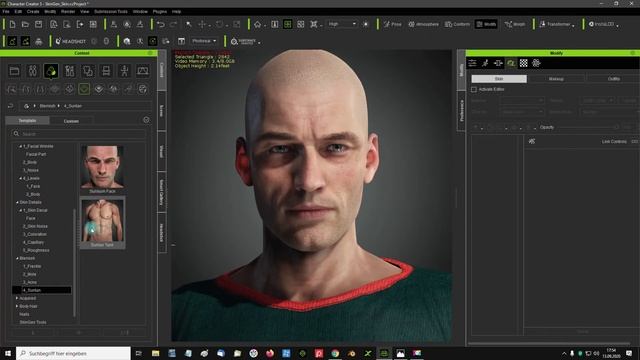Image resolution: width=640 pixels, height=360 pixels.
Task: Open the highlighted SkinGen category icon
Action: coord(51,71)
